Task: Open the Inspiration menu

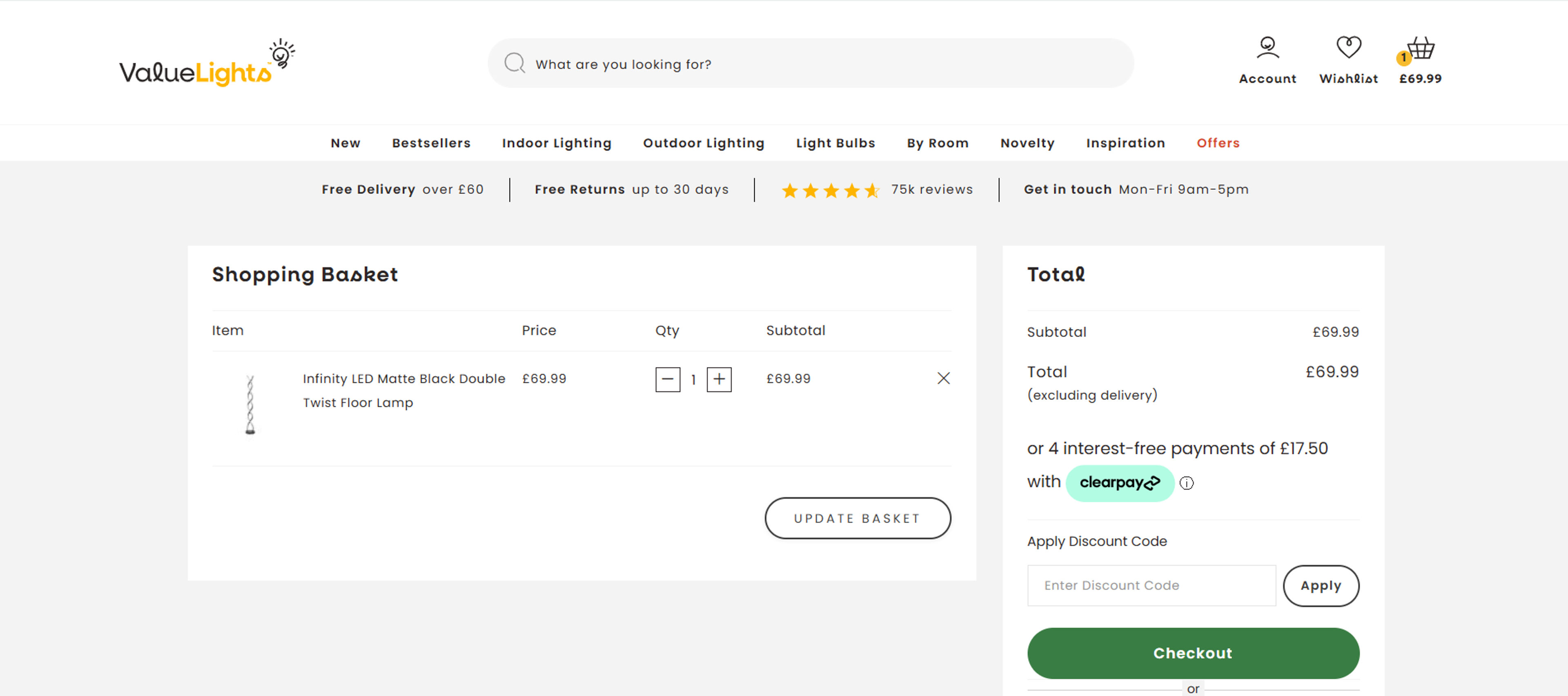Action: [x=1125, y=143]
